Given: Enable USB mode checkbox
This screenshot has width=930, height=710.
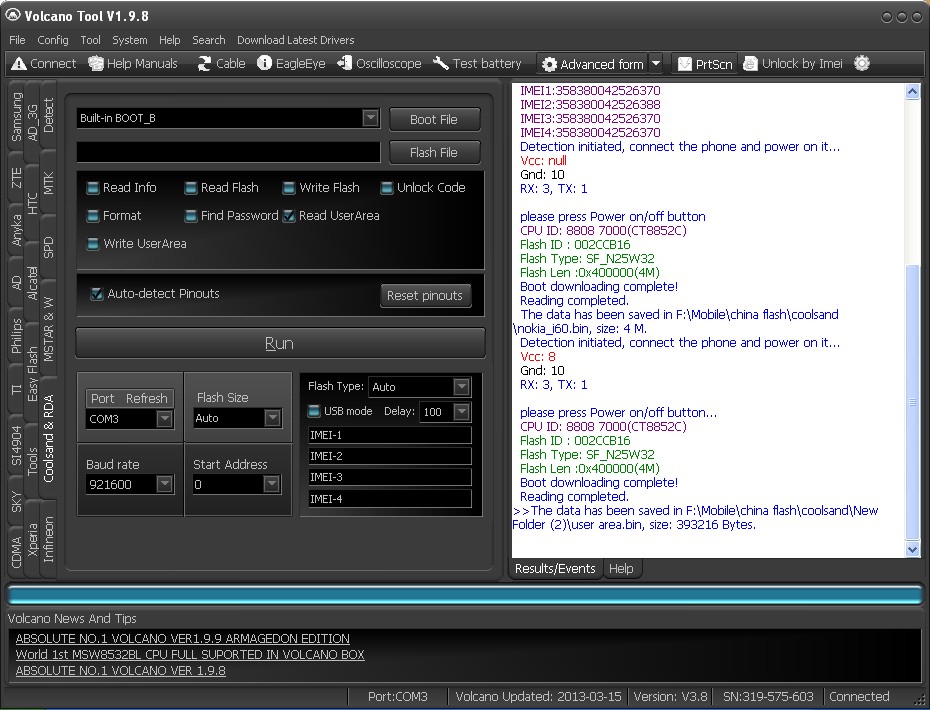Looking at the screenshot, I should click(314, 411).
